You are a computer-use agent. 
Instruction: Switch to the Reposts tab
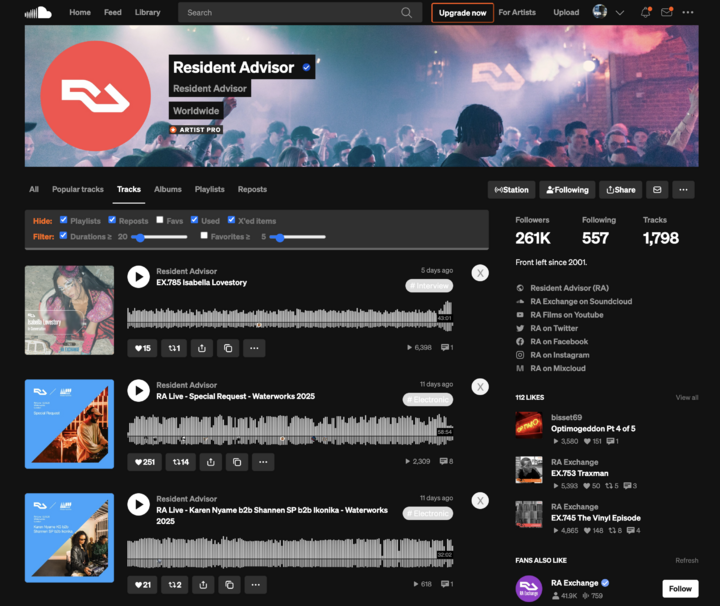[x=252, y=189]
